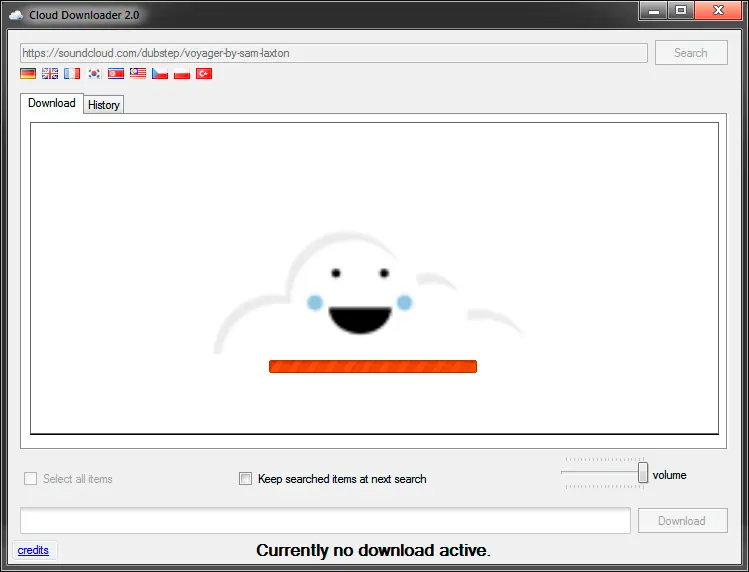Focus the SoundCloud URL input field
Image resolution: width=749 pixels, height=572 pixels.
click(x=334, y=53)
